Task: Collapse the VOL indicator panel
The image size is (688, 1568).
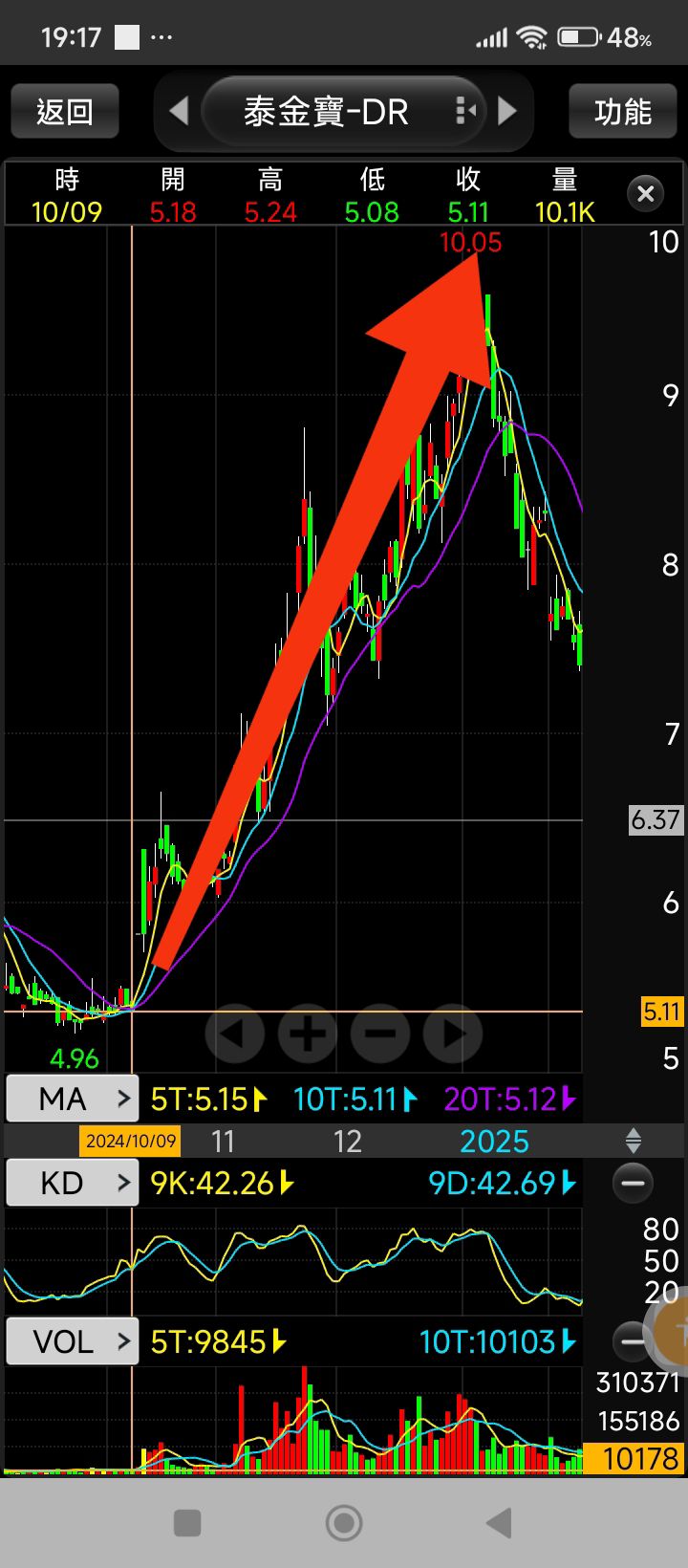Action: (x=631, y=1340)
